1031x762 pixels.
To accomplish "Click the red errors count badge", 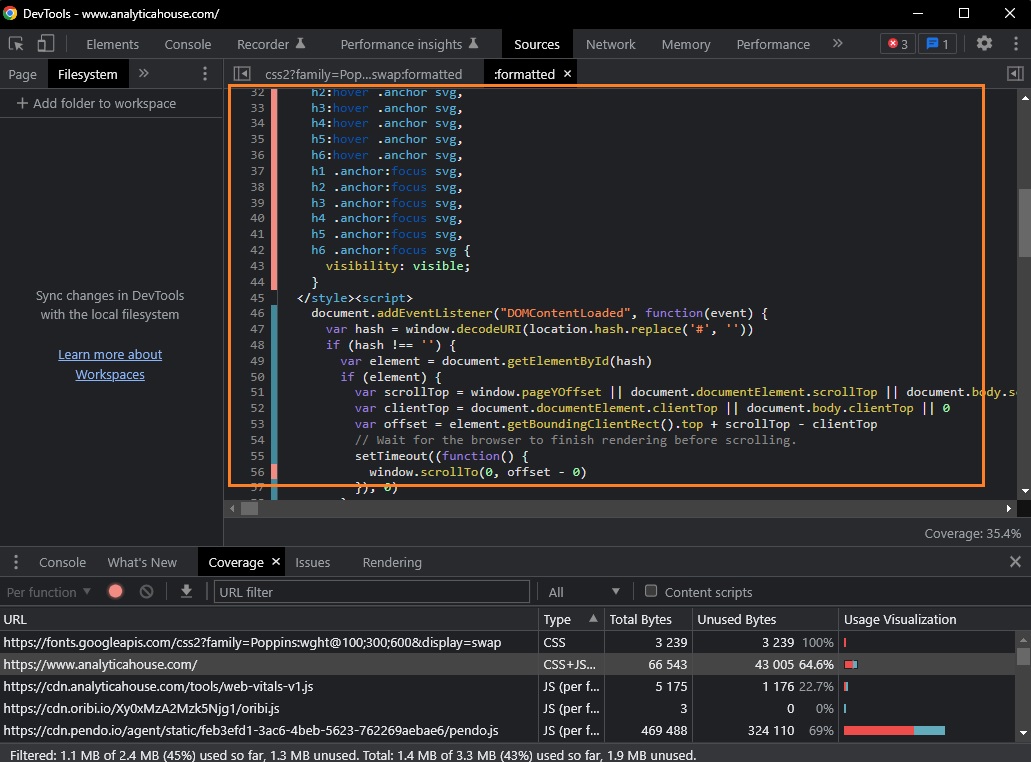I will click(898, 44).
